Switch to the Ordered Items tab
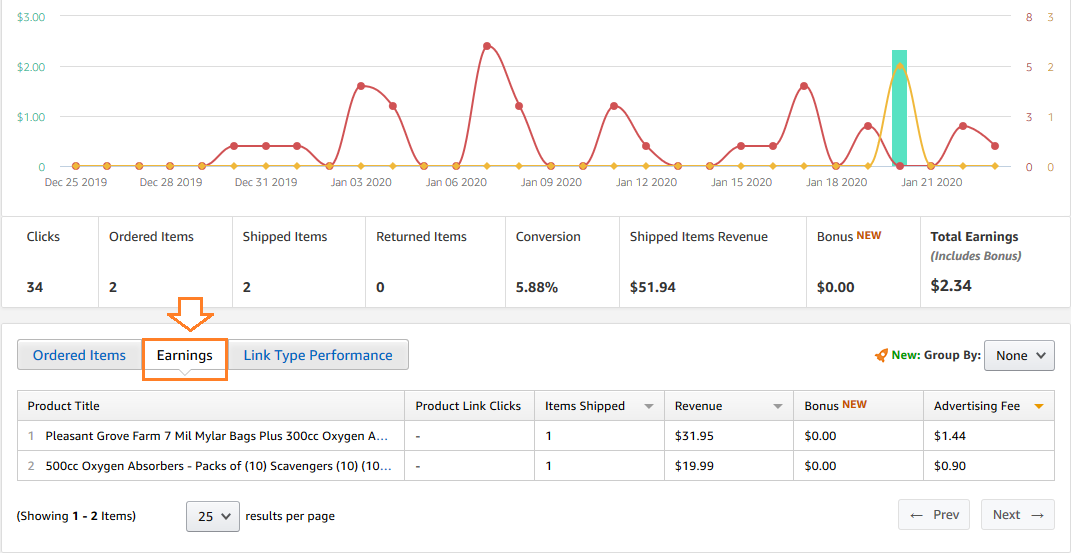The image size is (1071, 553). [x=79, y=355]
